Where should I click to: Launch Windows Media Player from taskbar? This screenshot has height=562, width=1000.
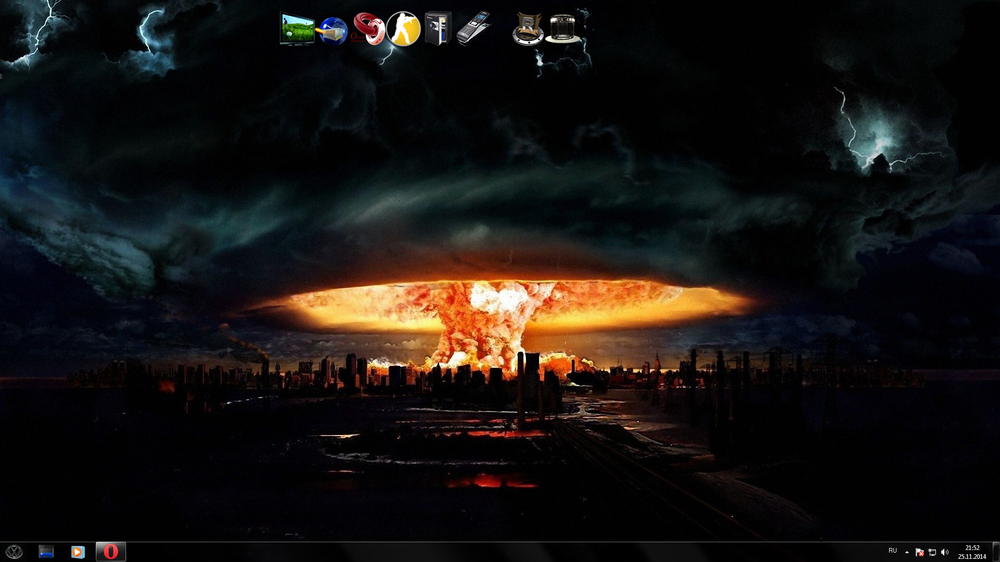pyautogui.click(x=78, y=551)
